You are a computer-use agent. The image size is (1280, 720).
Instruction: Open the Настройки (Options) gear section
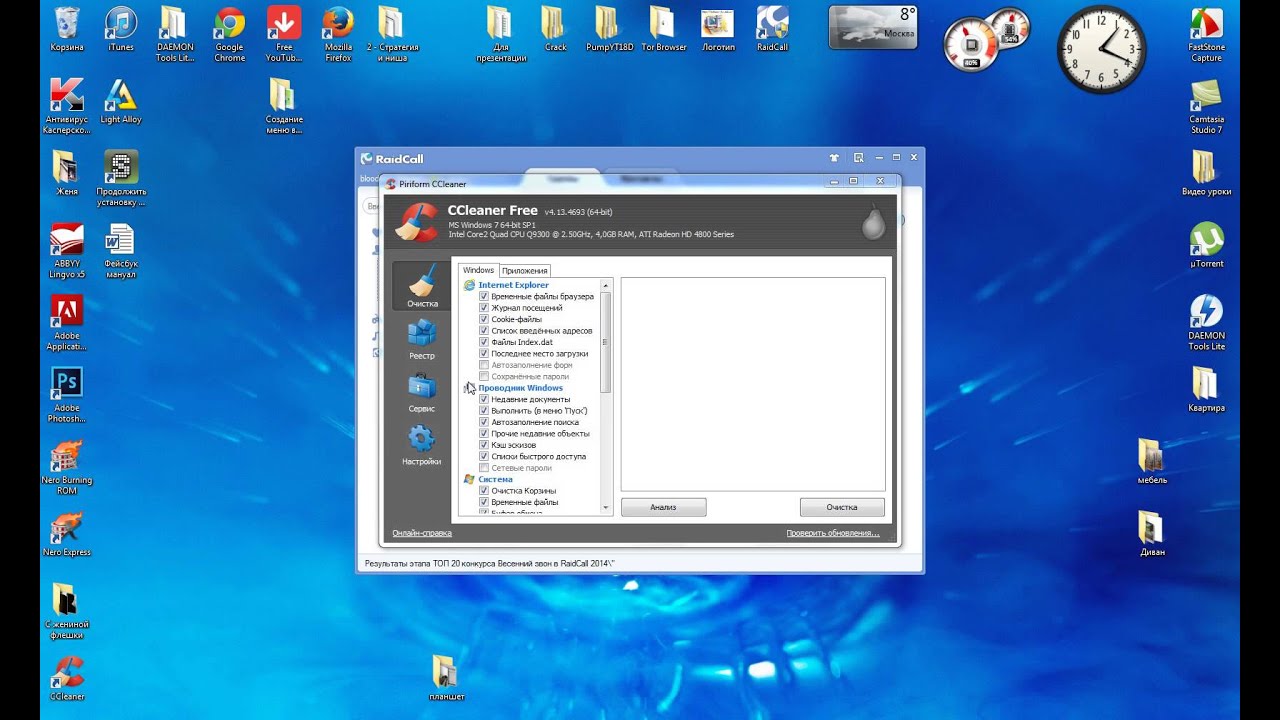pyautogui.click(x=422, y=445)
